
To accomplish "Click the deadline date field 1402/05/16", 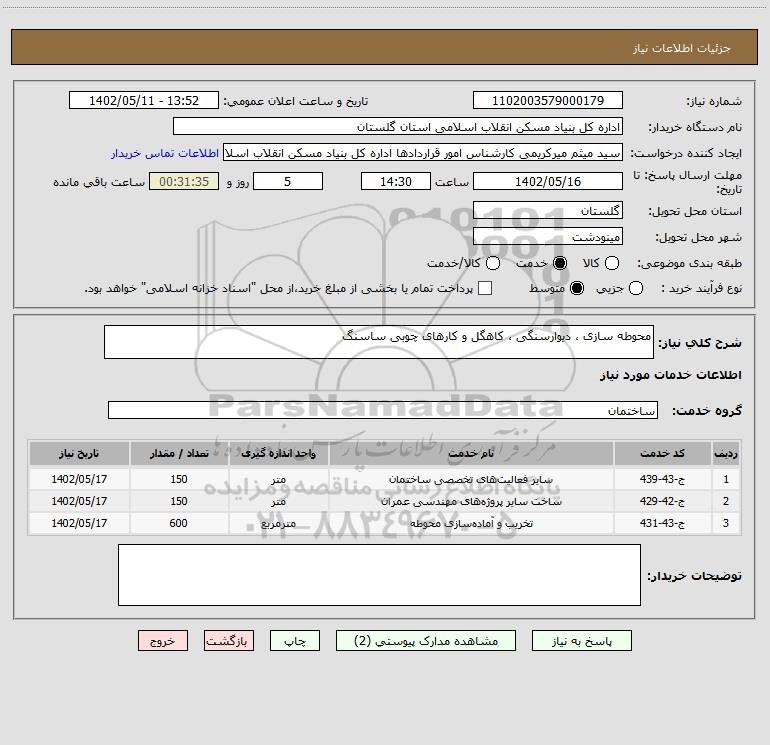I will pos(548,181).
